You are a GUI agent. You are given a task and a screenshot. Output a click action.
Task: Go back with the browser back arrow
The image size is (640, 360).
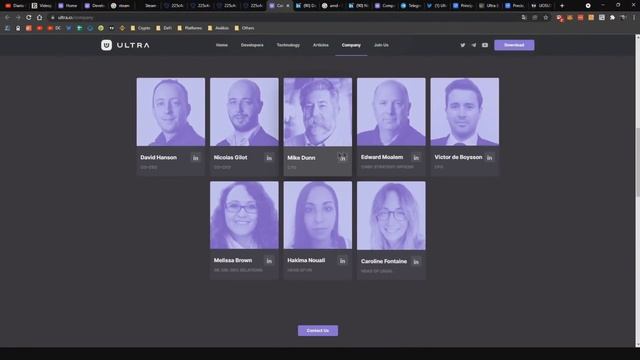7,18
